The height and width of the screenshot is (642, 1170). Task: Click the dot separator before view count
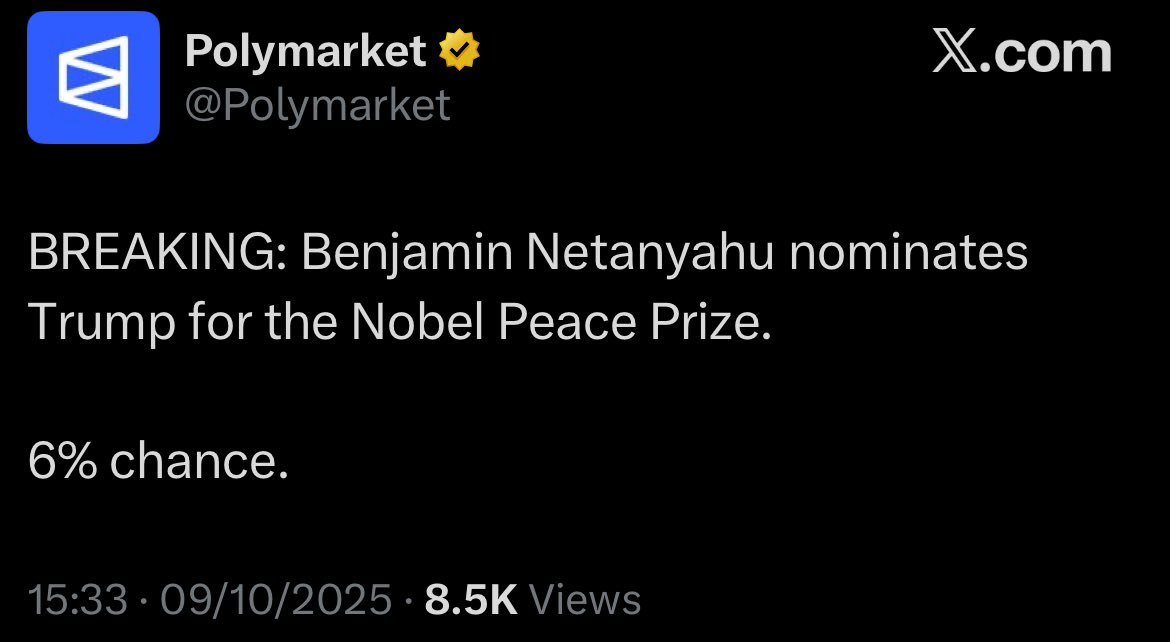(408, 600)
